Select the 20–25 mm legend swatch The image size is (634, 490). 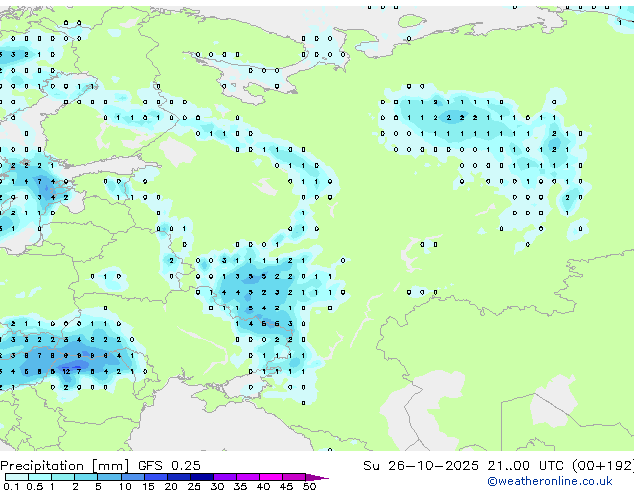179,477
